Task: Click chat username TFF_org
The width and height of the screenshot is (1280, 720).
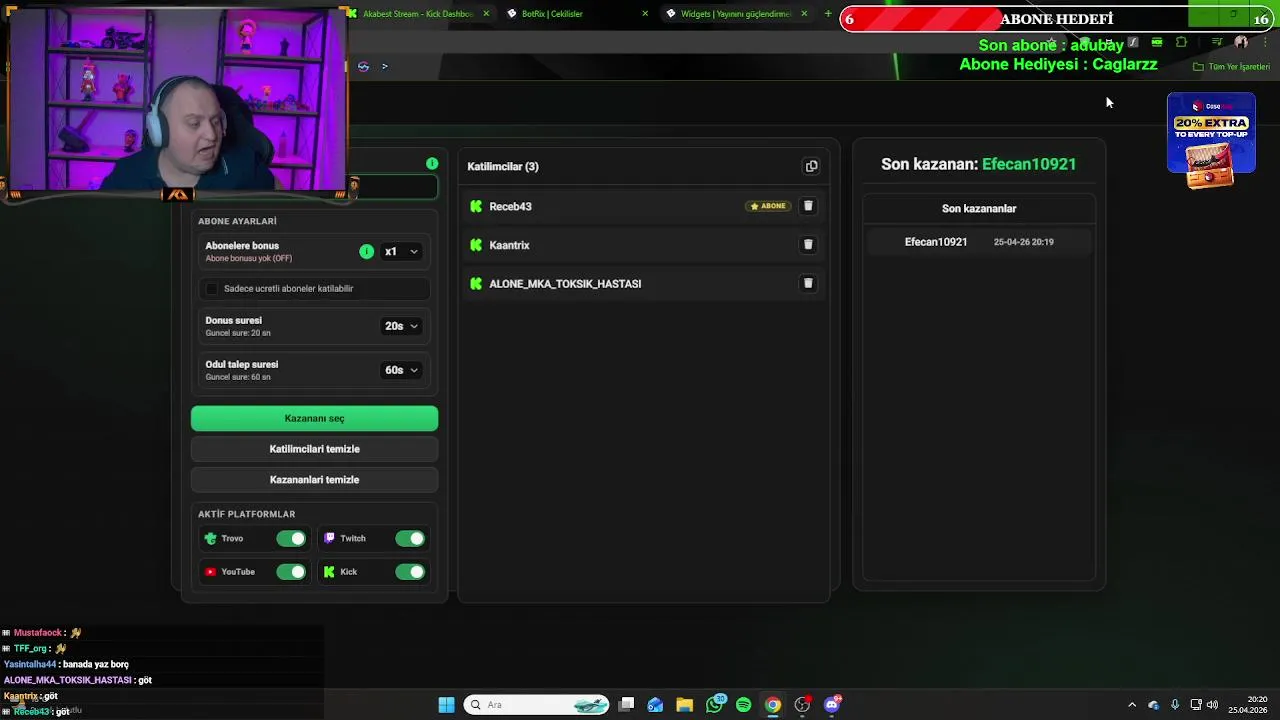Action: coord(30,648)
